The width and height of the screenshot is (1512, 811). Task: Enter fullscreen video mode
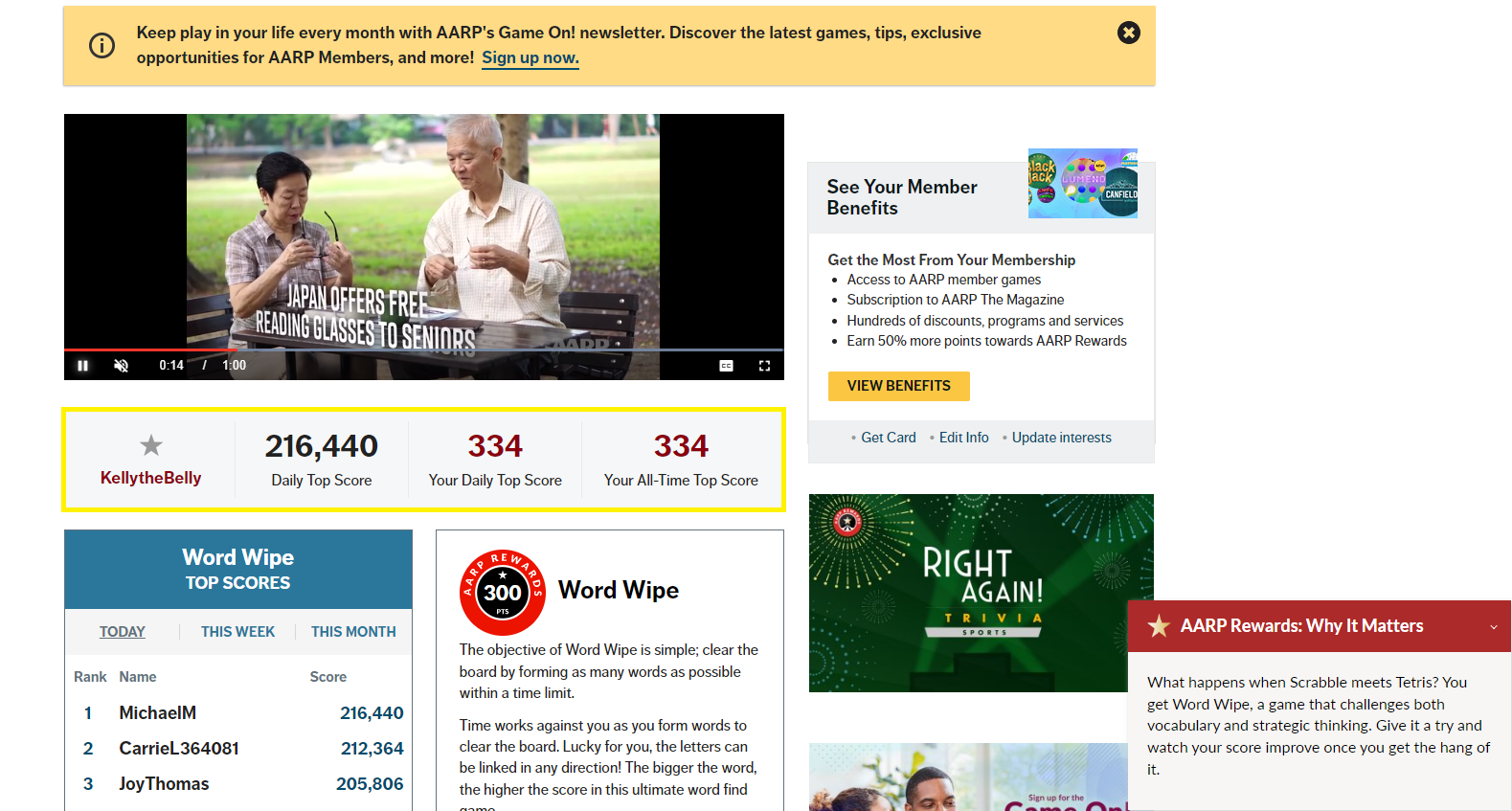click(764, 366)
